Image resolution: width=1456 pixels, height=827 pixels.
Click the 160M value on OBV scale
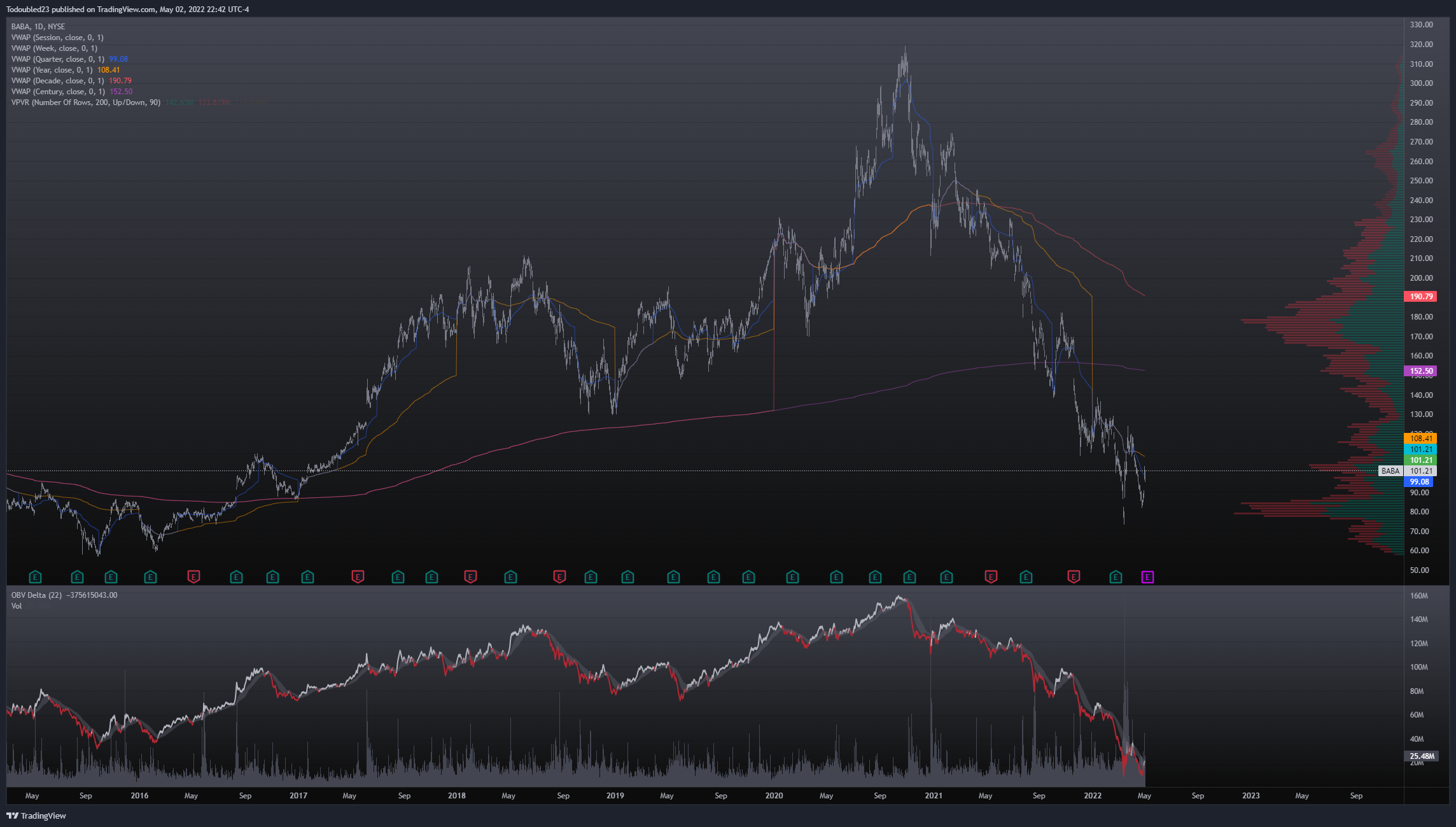pos(1419,596)
